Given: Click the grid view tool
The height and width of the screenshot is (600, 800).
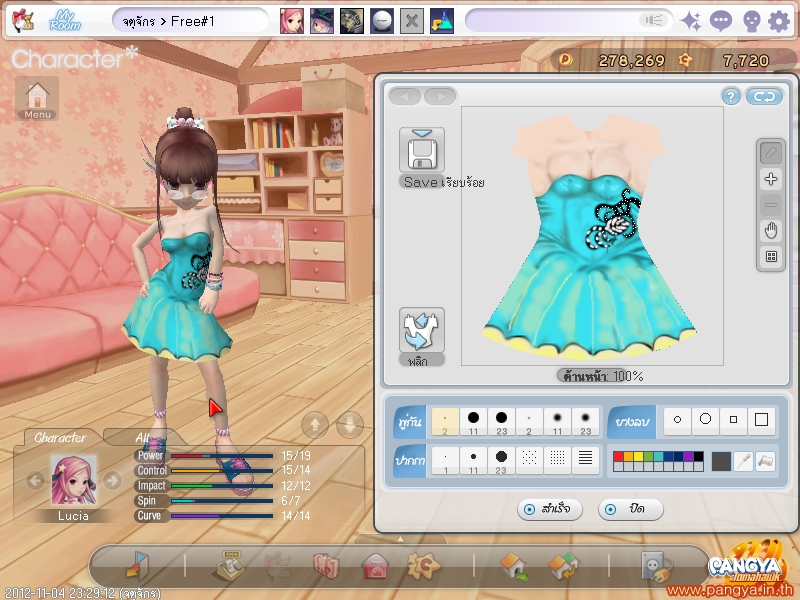Looking at the screenshot, I should pos(771,256).
